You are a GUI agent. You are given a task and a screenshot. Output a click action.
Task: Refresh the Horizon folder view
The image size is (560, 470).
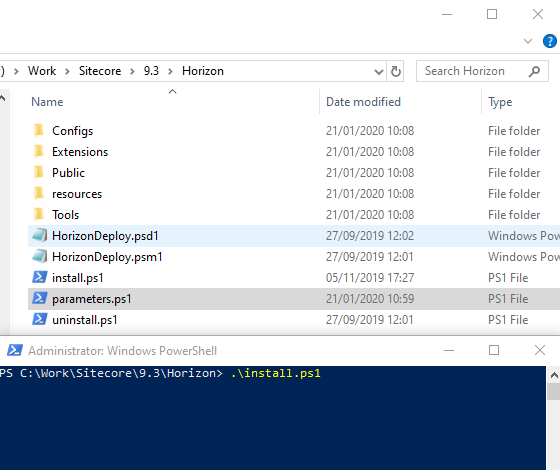(396, 71)
